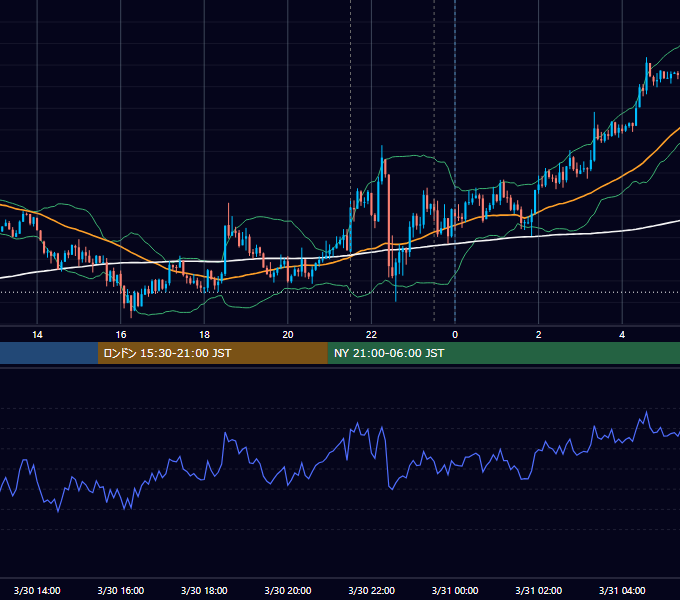This screenshot has height=600, width=680.
Task: Click the 3/31 02:00 time label
Action: pyautogui.click(x=539, y=590)
